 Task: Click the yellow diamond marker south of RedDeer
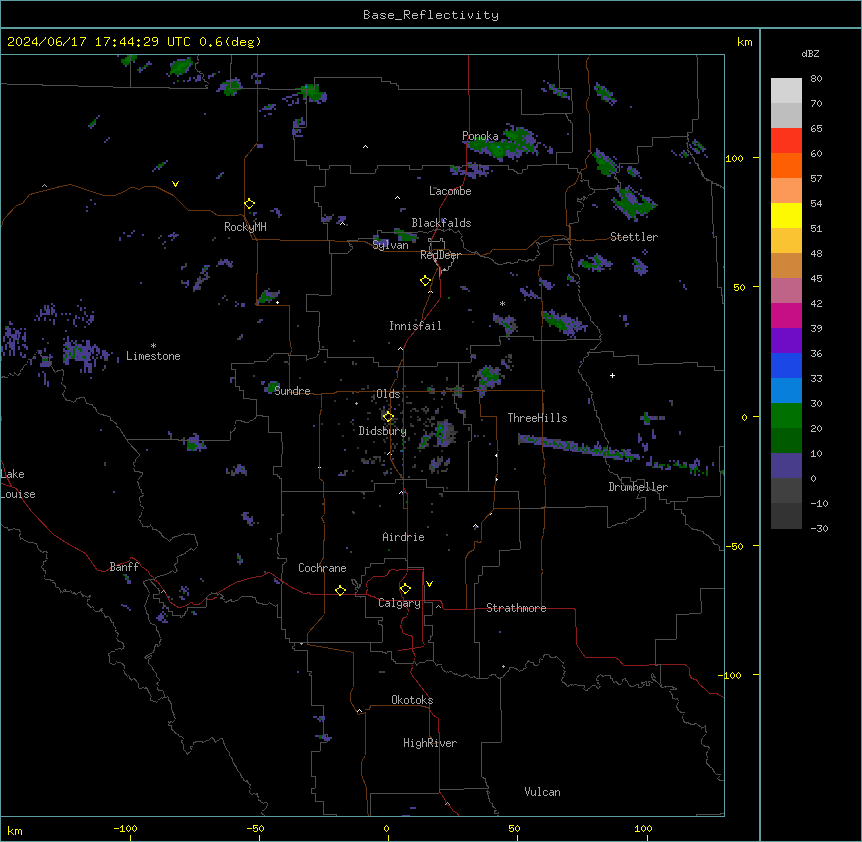(426, 281)
